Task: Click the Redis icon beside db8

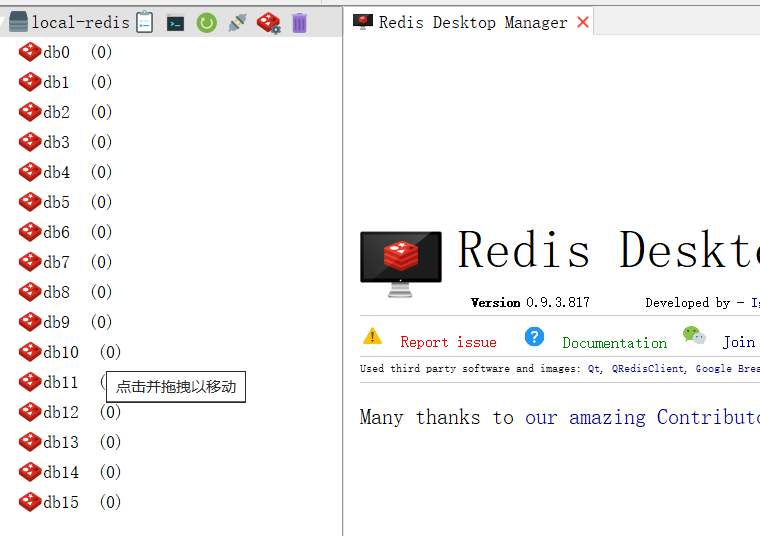Action: coord(30,292)
